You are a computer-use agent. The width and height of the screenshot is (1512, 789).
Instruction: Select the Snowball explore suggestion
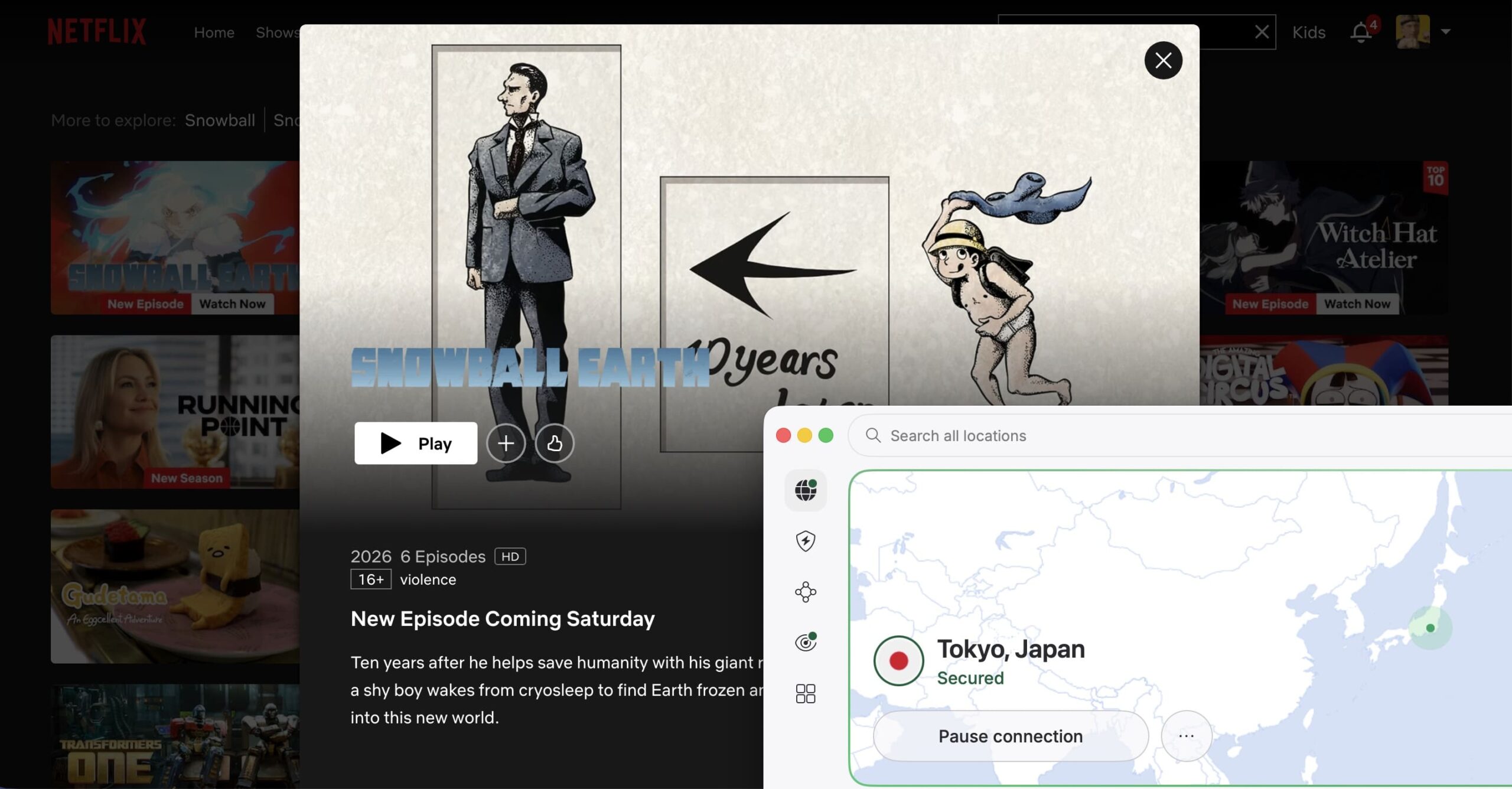(220, 120)
